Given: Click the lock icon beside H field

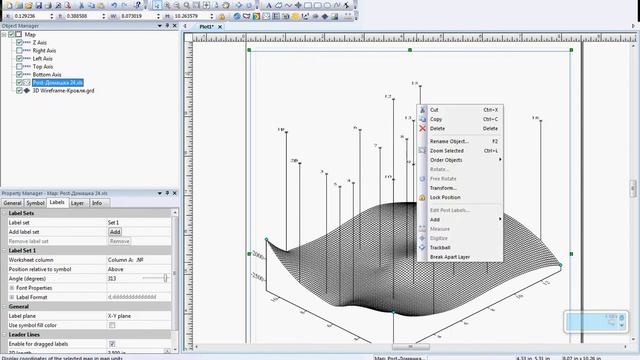Looking at the screenshot, I should pos(222,16).
